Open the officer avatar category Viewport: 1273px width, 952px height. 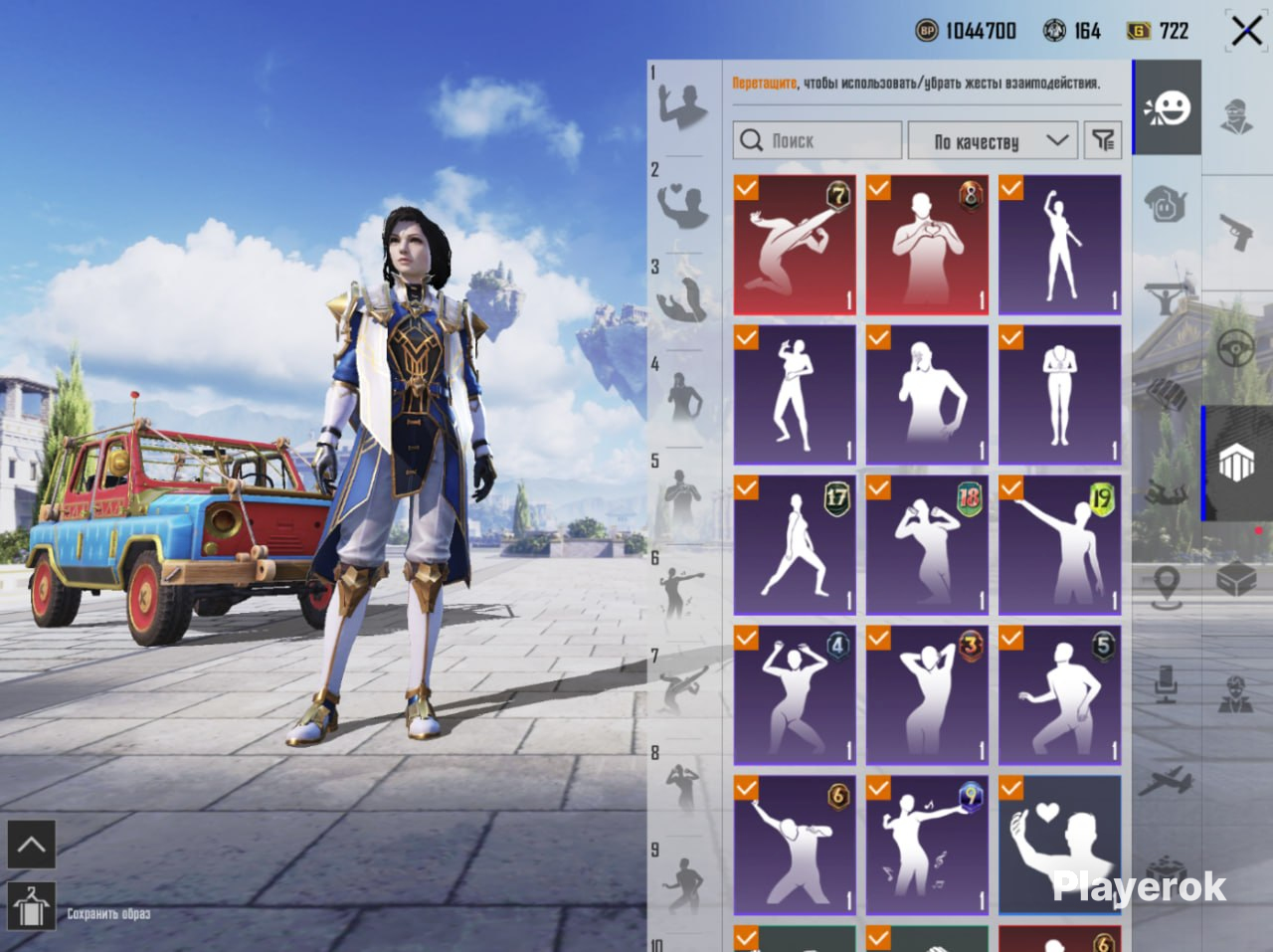1236,693
